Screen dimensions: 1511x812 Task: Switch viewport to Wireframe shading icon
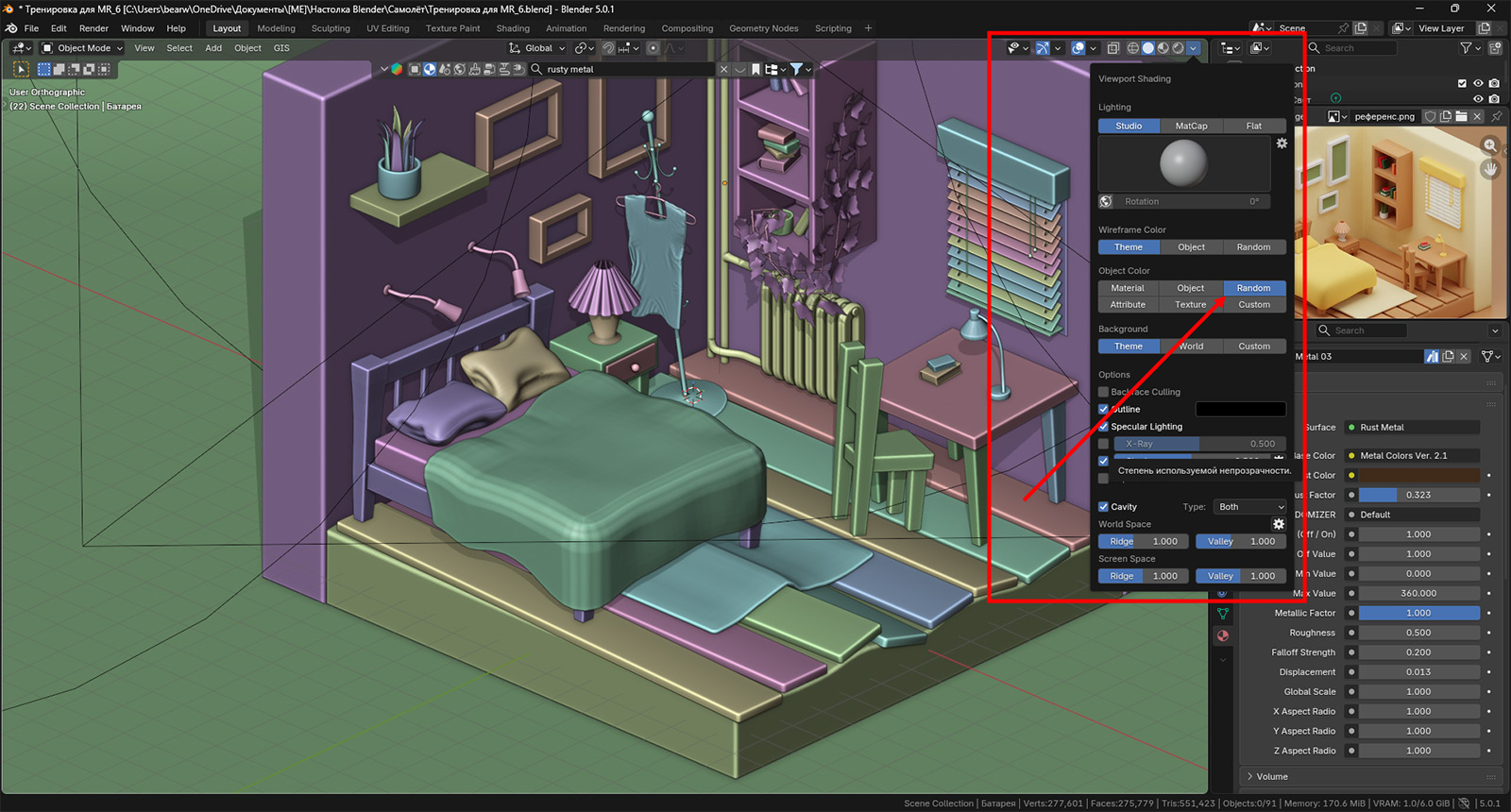1133,48
